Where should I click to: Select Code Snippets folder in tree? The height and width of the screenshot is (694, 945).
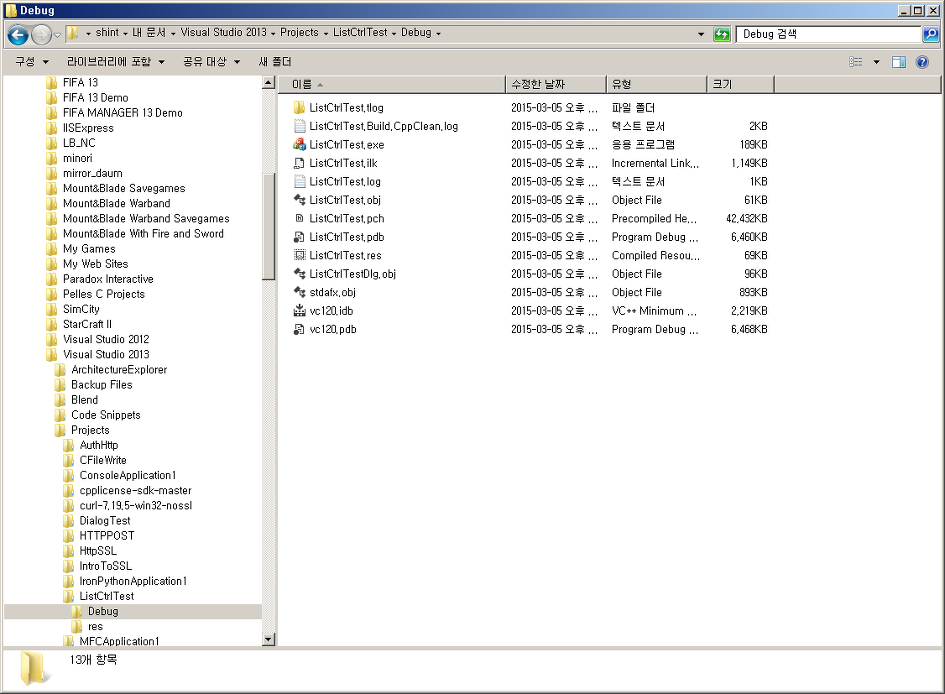(x=106, y=415)
